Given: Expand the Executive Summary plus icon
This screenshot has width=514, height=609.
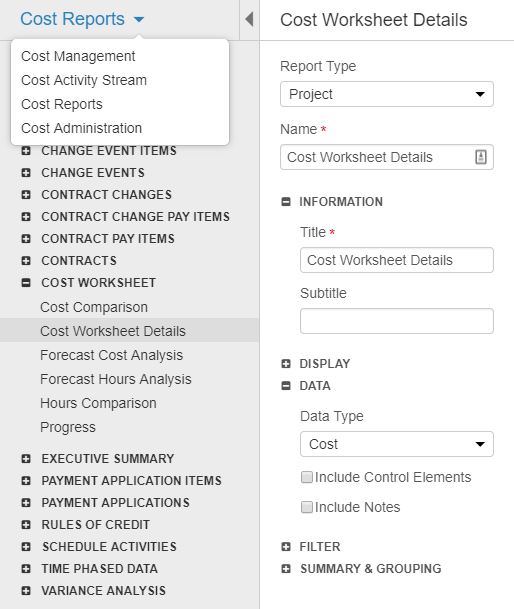Looking at the screenshot, I should click(x=26, y=459).
